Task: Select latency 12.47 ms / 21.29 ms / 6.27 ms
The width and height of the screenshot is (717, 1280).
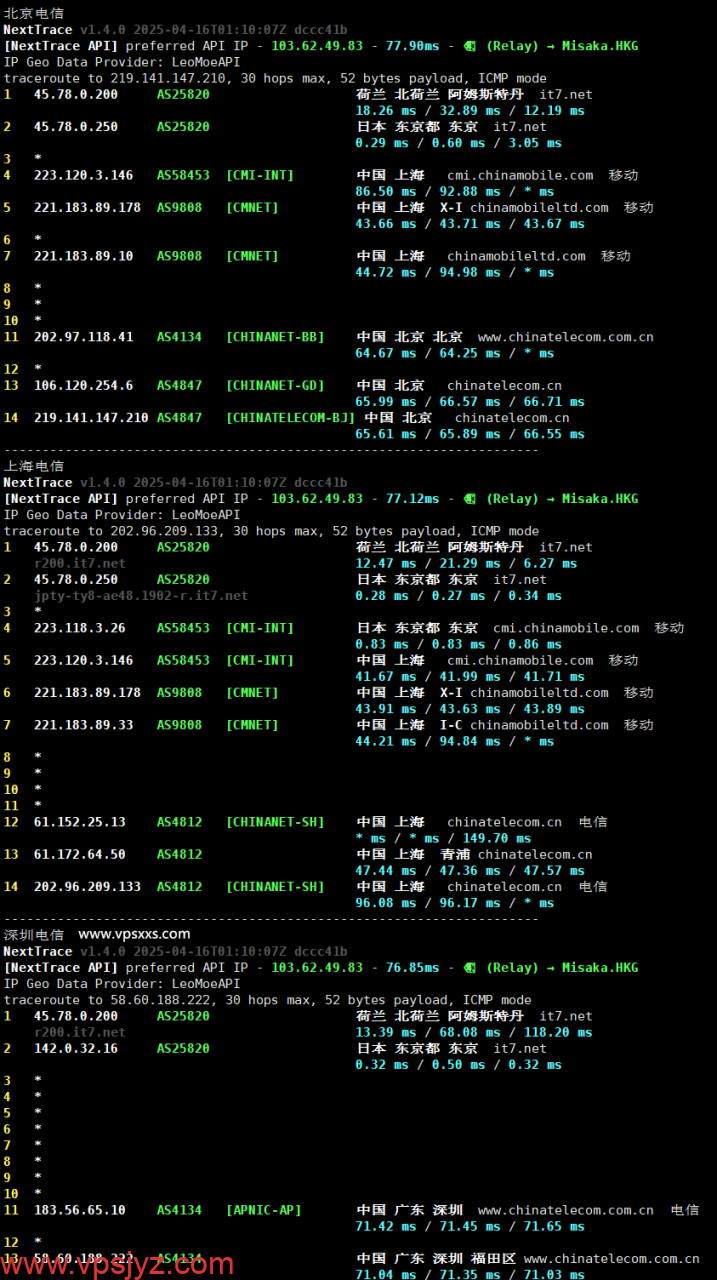Action: click(x=466, y=563)
